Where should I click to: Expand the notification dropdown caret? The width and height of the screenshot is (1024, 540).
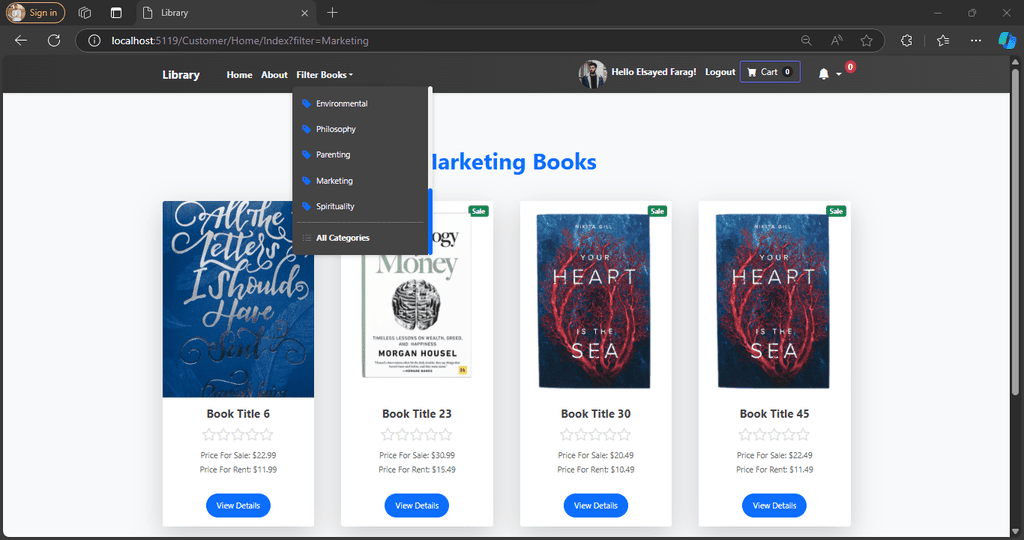point(839,74)
